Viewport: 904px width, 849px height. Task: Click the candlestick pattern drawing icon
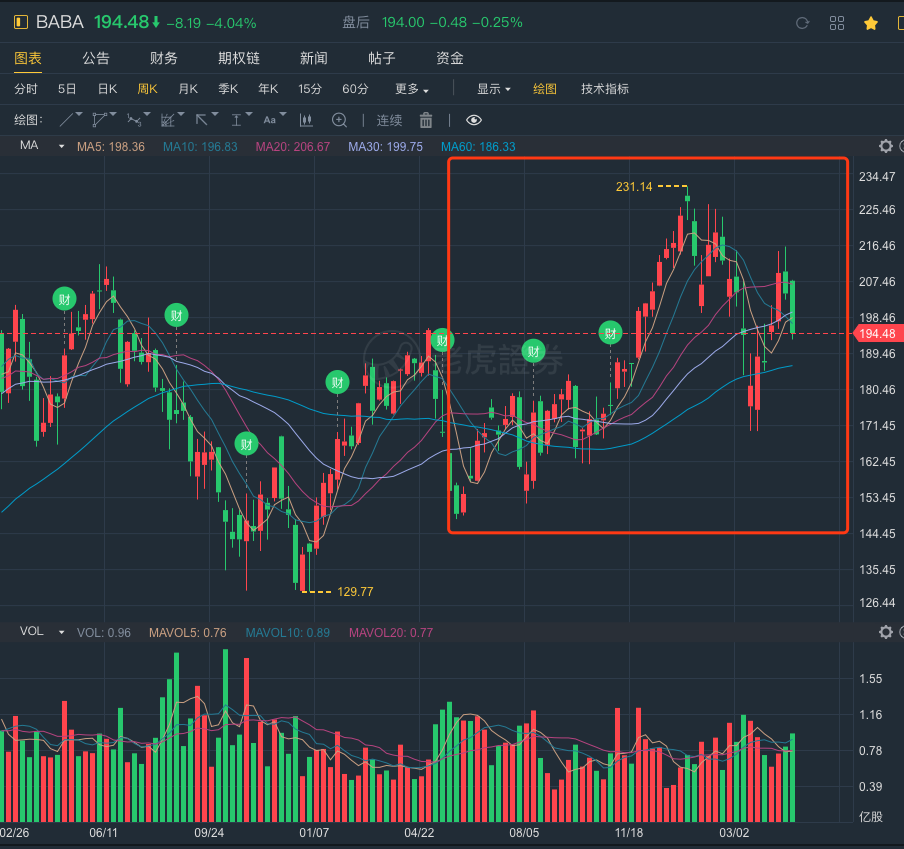(306, 120)
